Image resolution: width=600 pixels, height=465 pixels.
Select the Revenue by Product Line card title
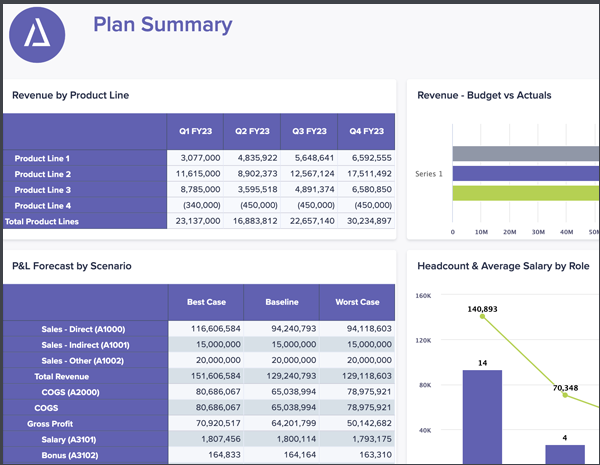pos(70,95)
